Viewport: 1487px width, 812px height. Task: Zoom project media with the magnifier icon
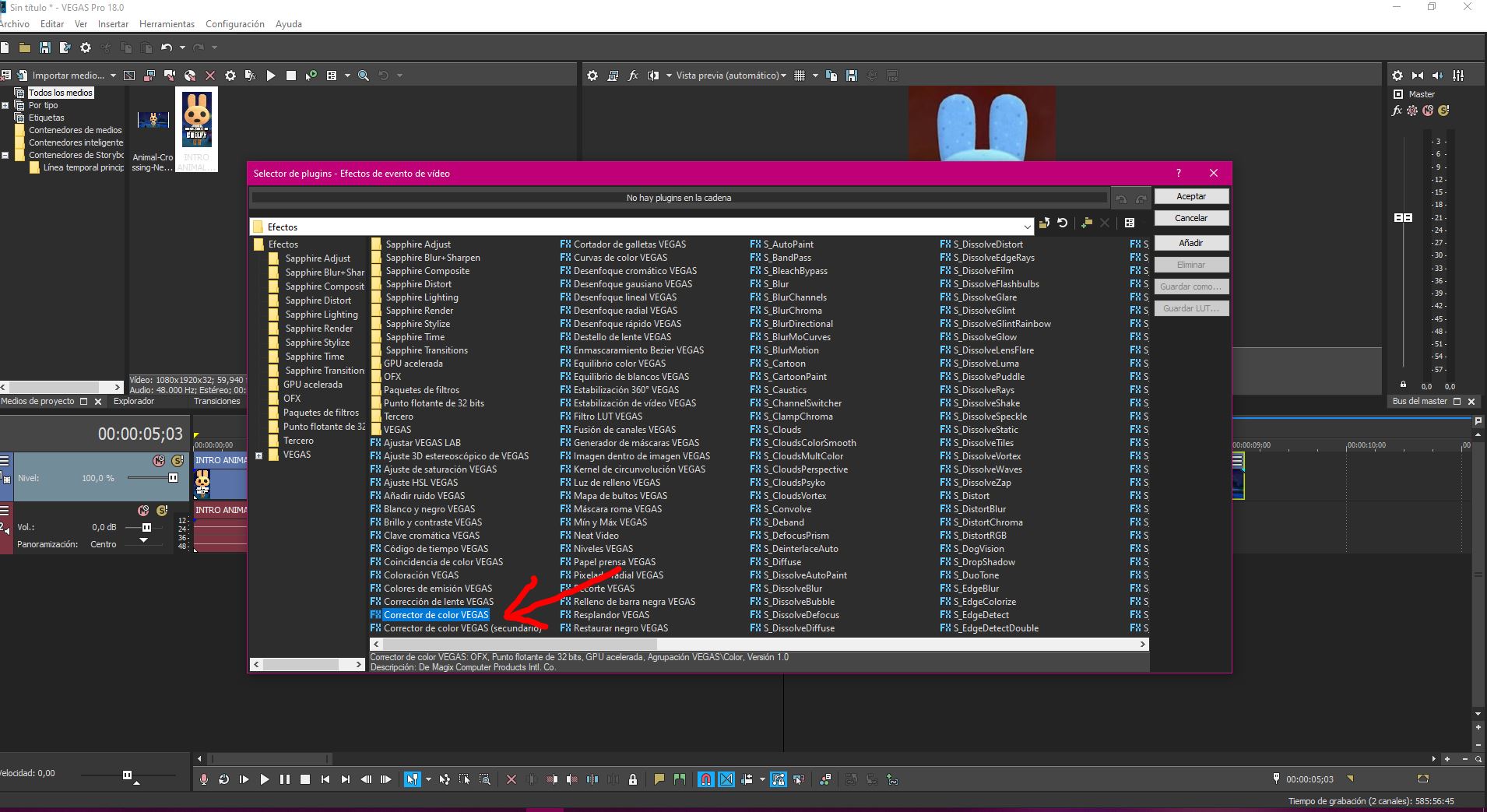click(x=364, y=76)
